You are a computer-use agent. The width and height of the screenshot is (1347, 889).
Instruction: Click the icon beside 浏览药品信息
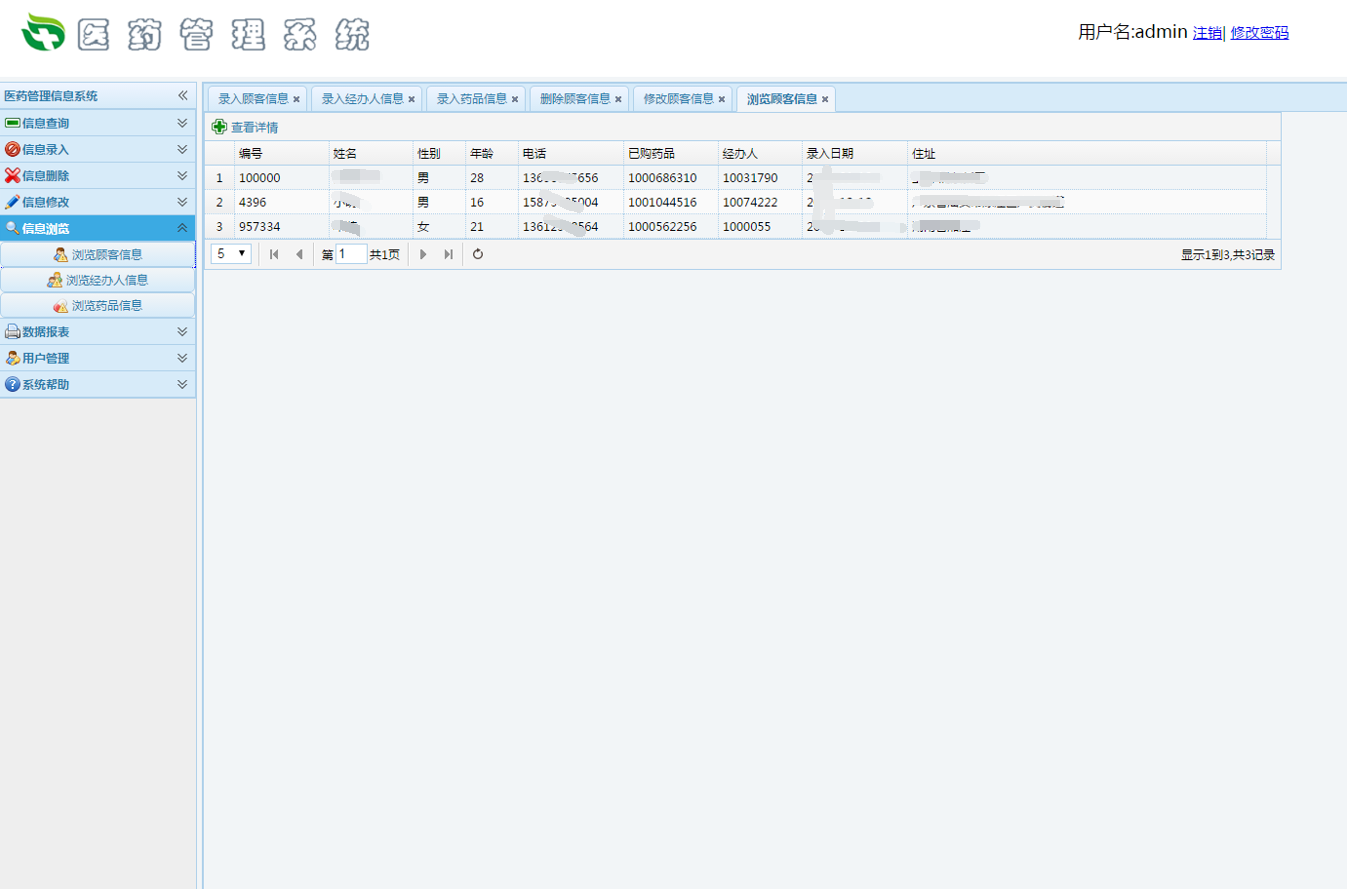click(60, 306)
